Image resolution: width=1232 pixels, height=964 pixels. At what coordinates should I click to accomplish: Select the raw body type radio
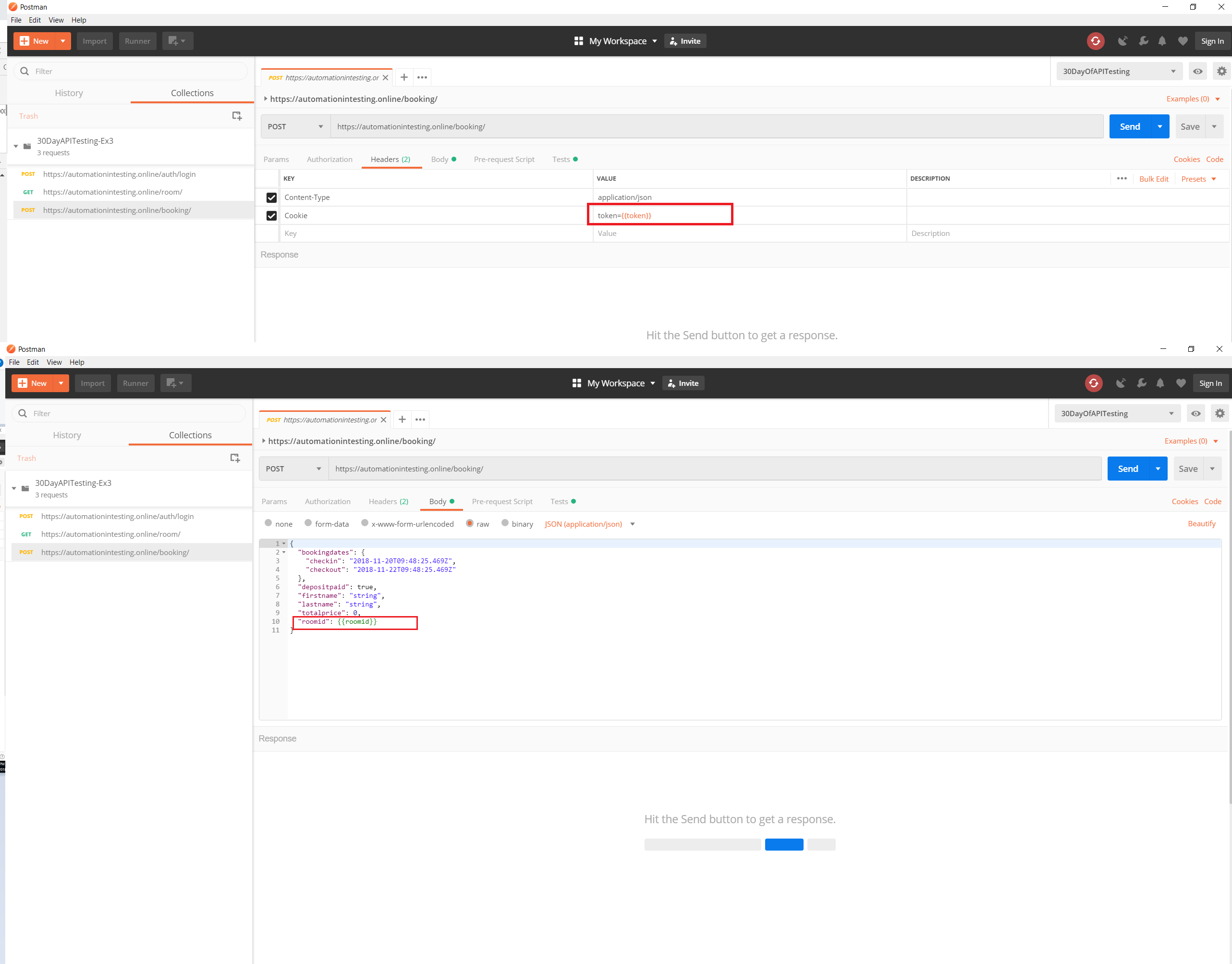[x=469, y=523]
